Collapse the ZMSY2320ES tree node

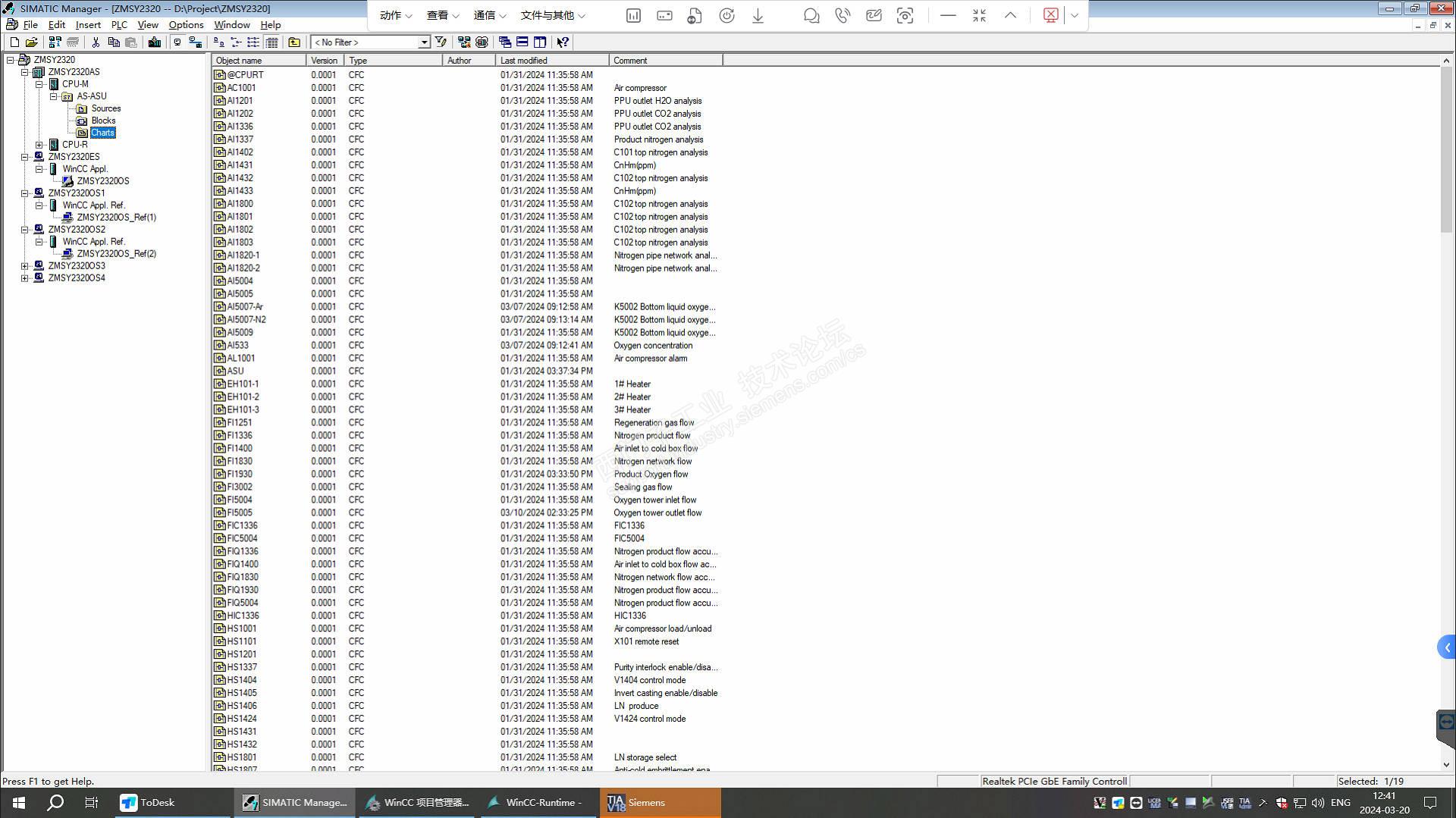25,157
